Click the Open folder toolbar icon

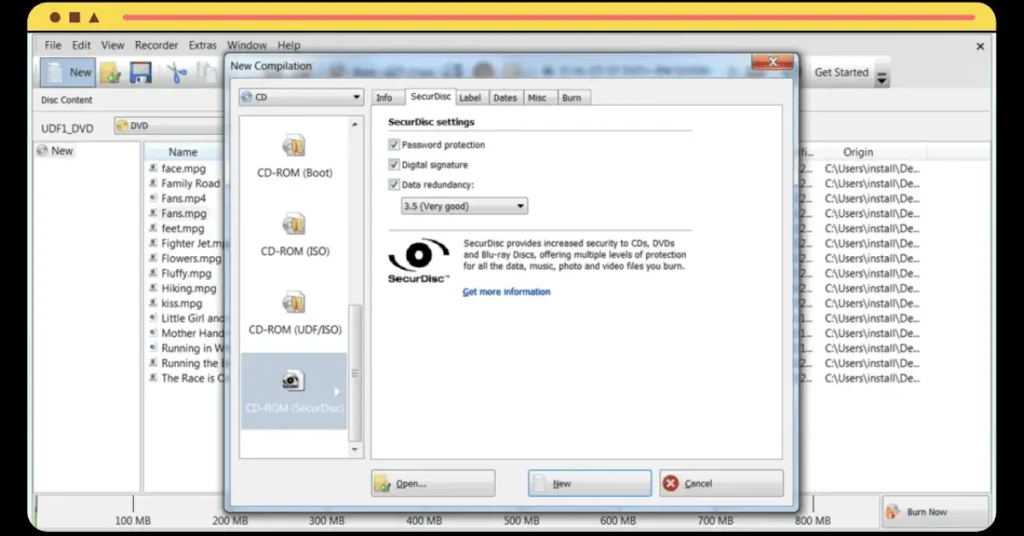pyautogui.click(x=110, y=73)
